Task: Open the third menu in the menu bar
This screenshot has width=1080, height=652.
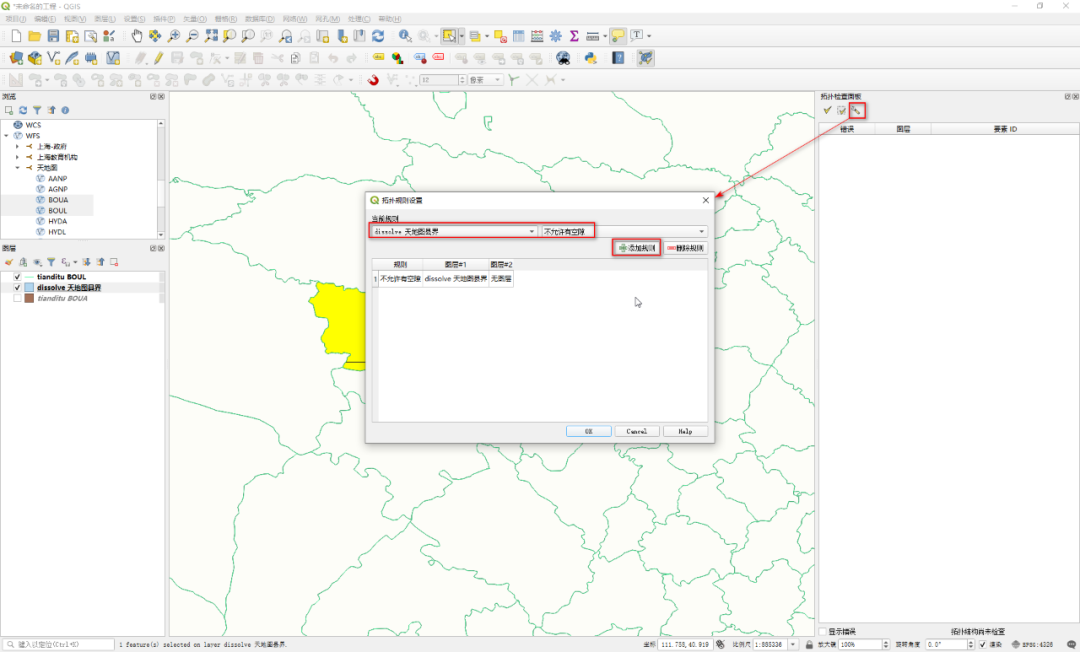Action: click(75, 19)
